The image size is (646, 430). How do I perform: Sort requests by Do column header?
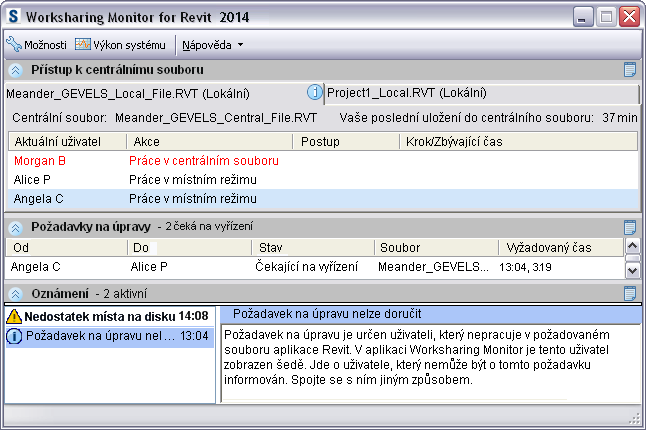[190, 248]
